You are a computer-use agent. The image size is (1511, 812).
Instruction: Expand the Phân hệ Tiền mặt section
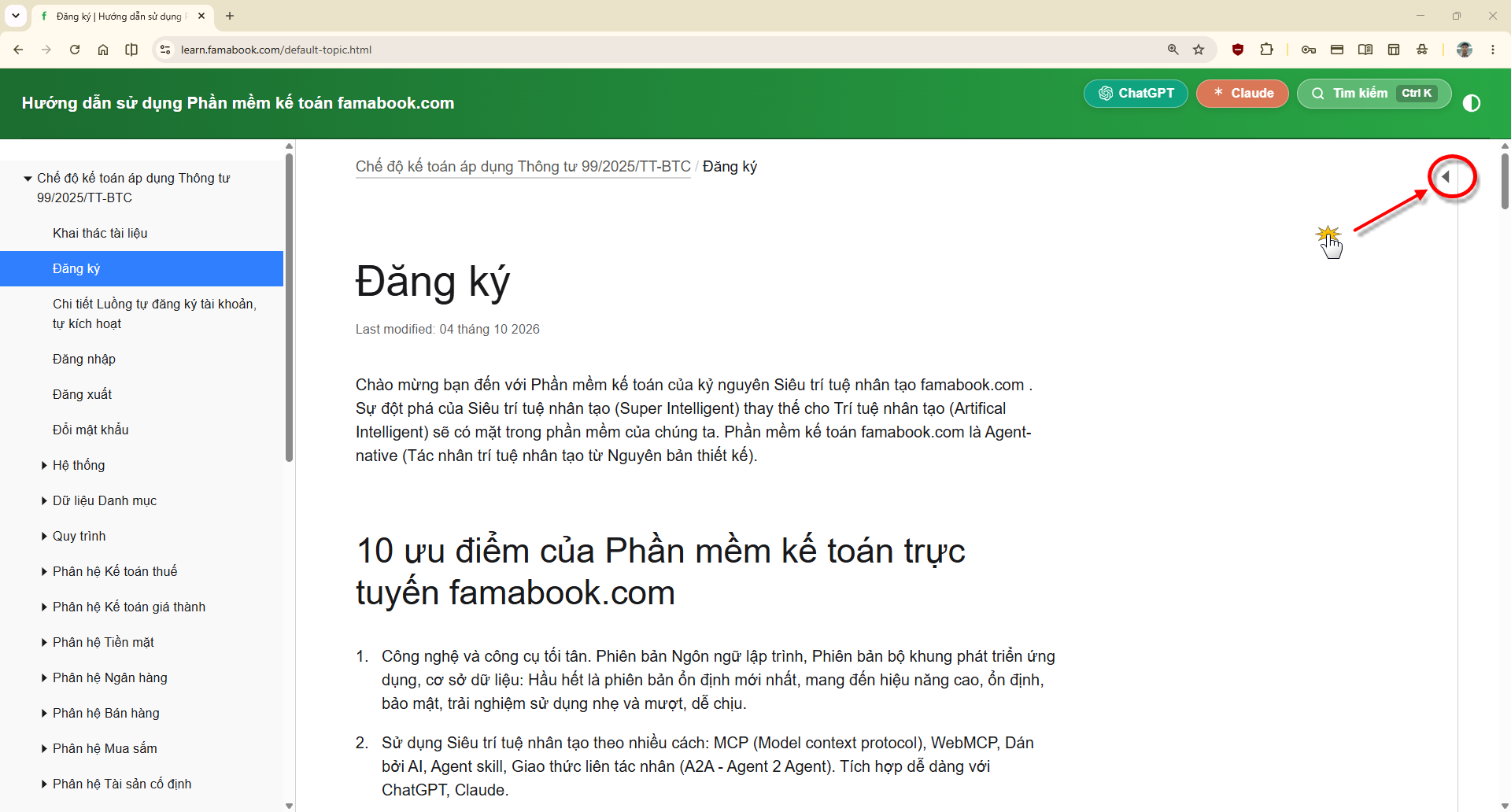[x=45, y=643]
